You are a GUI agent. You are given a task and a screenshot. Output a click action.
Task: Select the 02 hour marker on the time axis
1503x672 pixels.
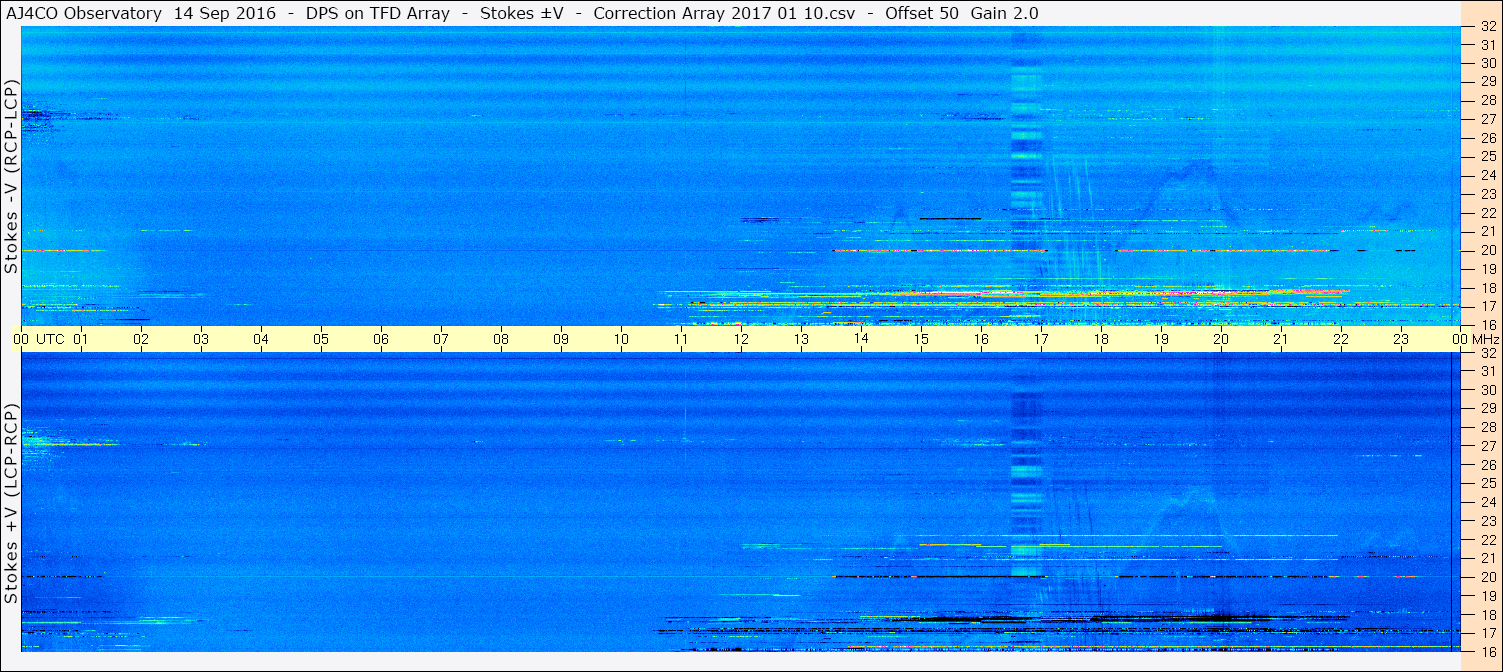coord(141,339)
